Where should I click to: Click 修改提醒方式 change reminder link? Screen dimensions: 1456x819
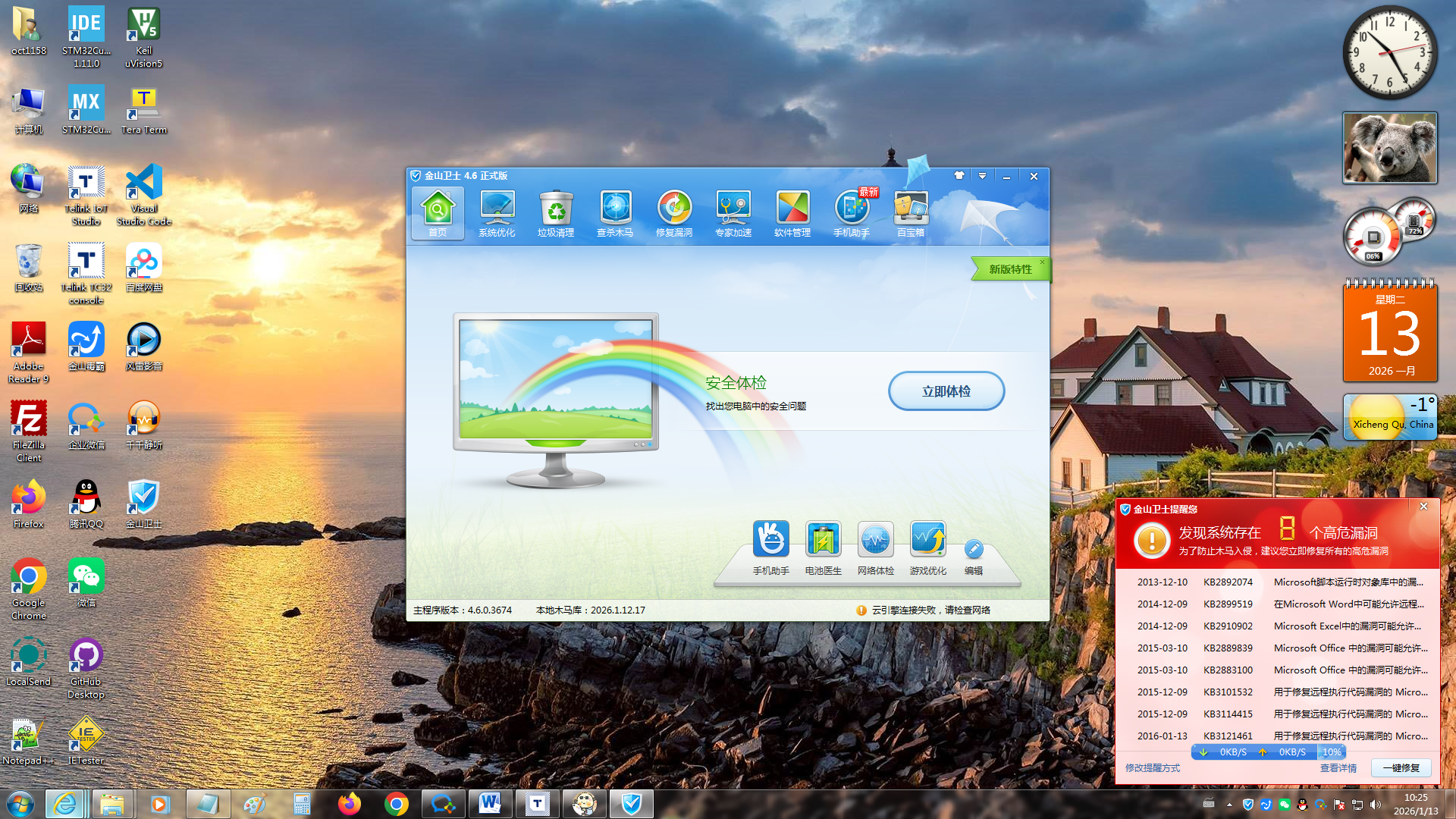tap(1152, 768)
